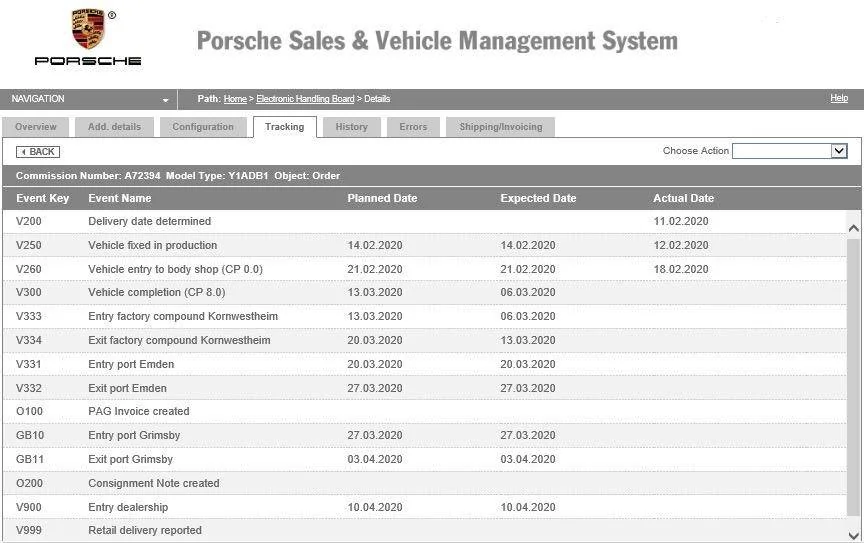This screenshot has width=864, height=543.
Task: Open the History tab
Action: pos(352,127)
